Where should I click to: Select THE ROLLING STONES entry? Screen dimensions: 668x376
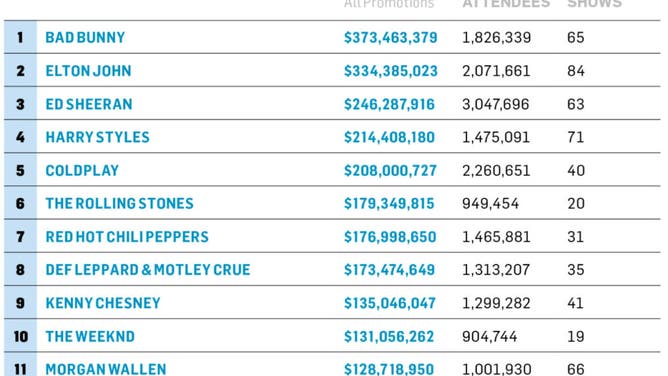(120, 204)
